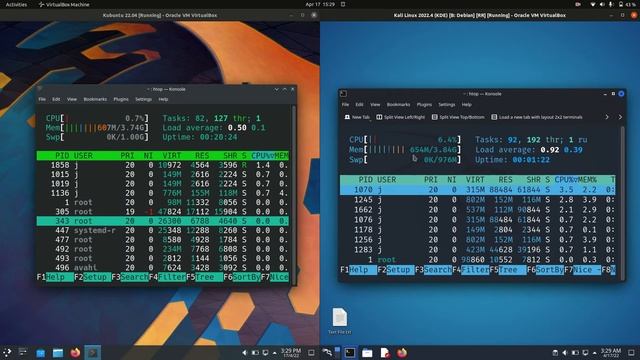
Task: Select PID 1858 row in Kubuntu htop
Action: pos(162,165)
